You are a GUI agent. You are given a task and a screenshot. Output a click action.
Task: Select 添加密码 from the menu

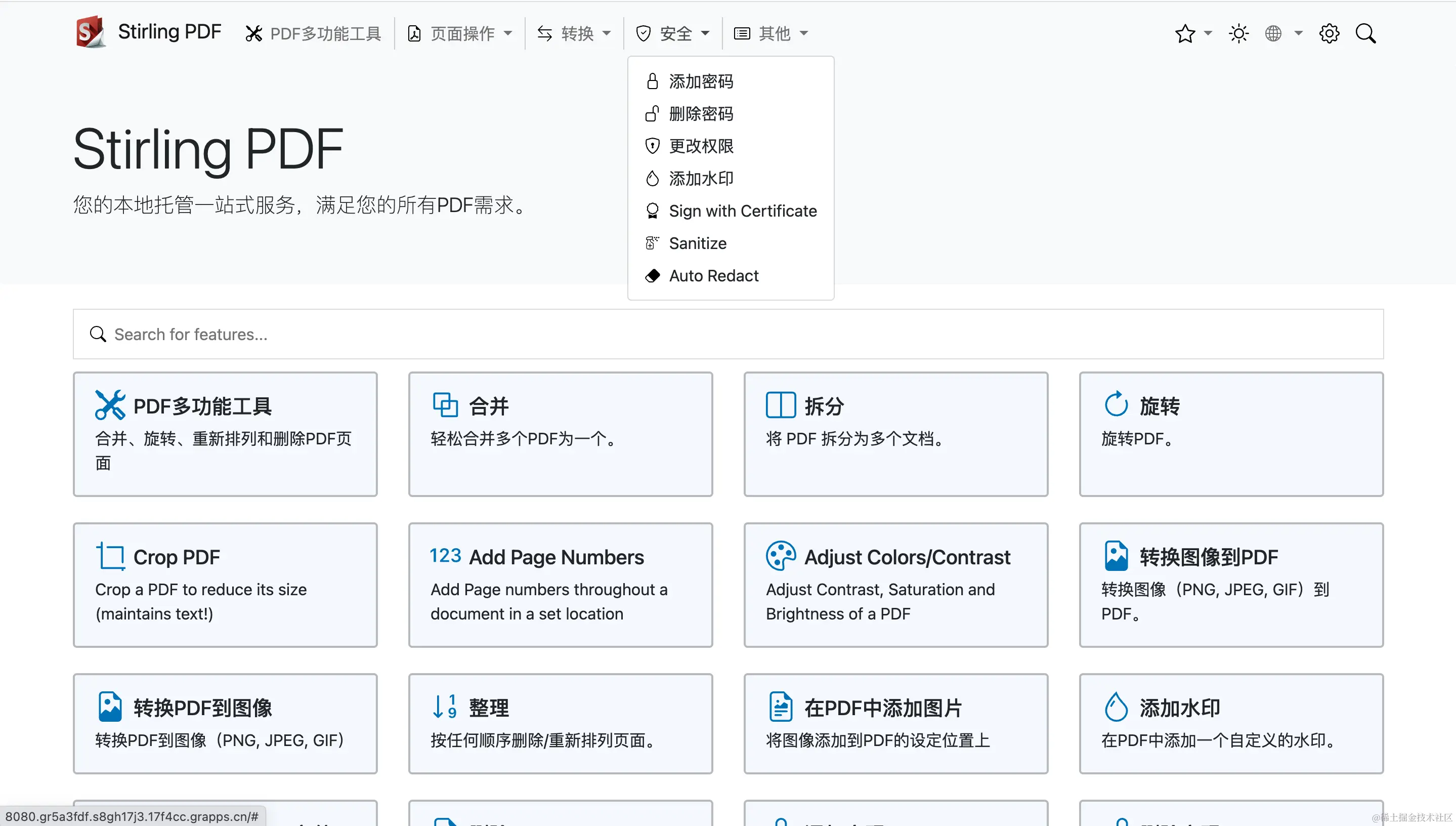[730, 81]
